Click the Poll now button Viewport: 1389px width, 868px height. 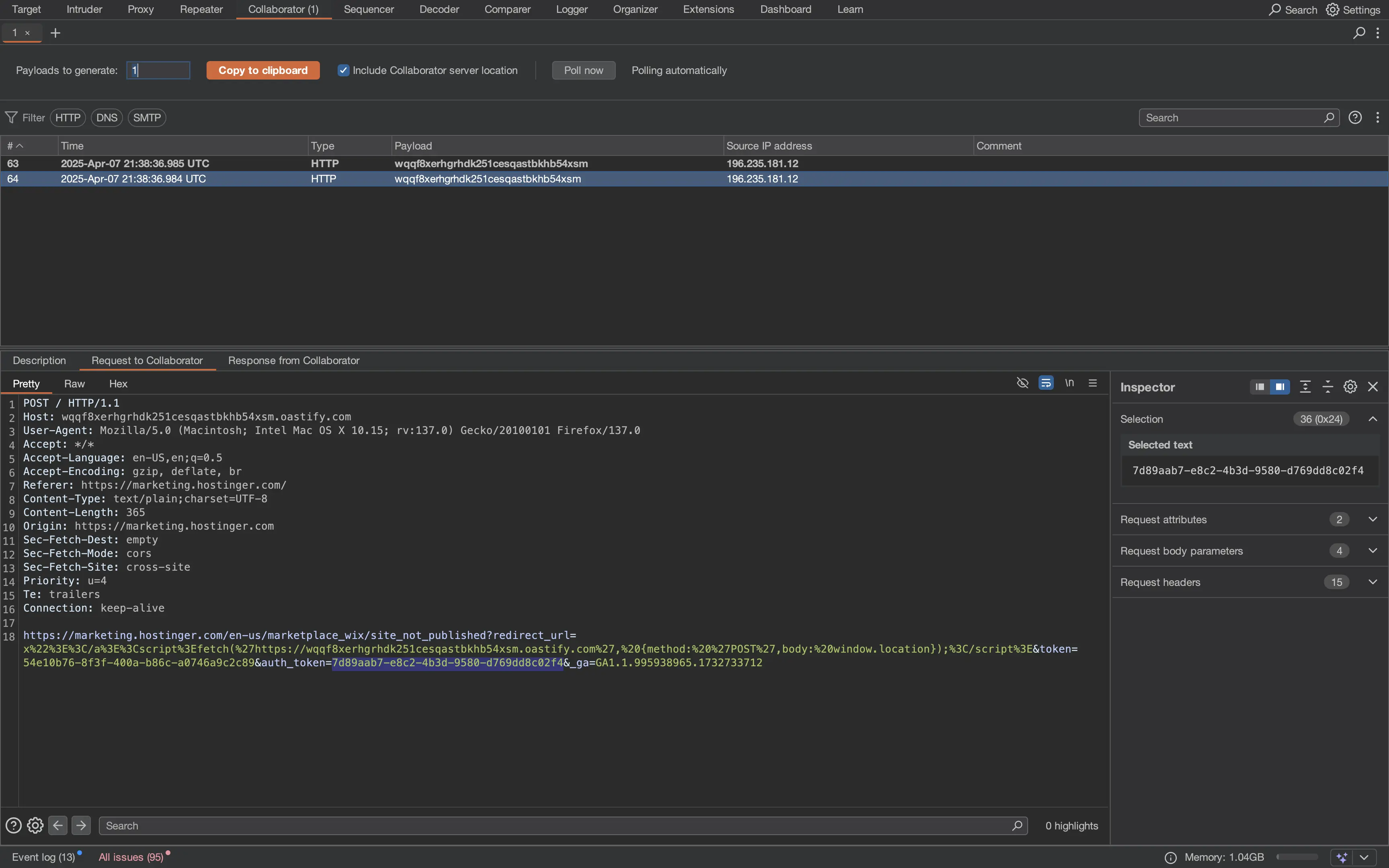[x=583, y=71]
